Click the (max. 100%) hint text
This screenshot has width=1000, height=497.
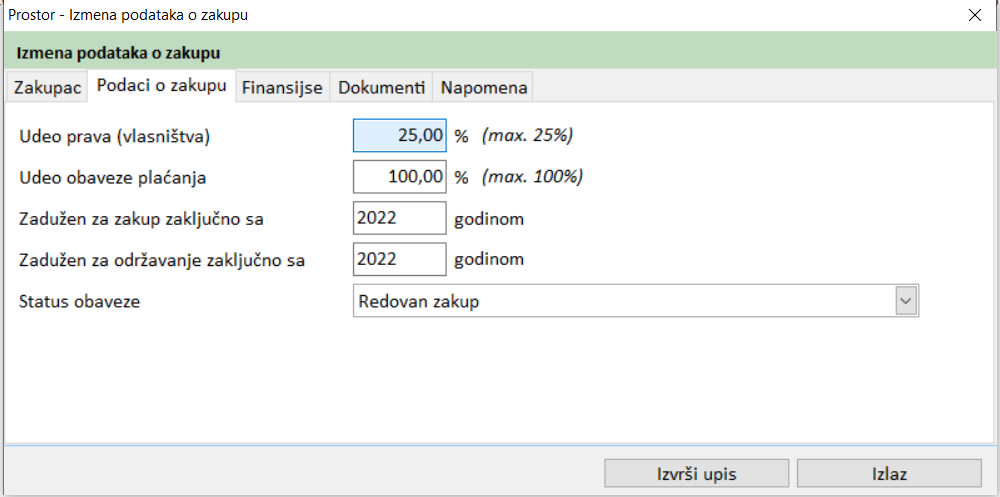[532, 177]
